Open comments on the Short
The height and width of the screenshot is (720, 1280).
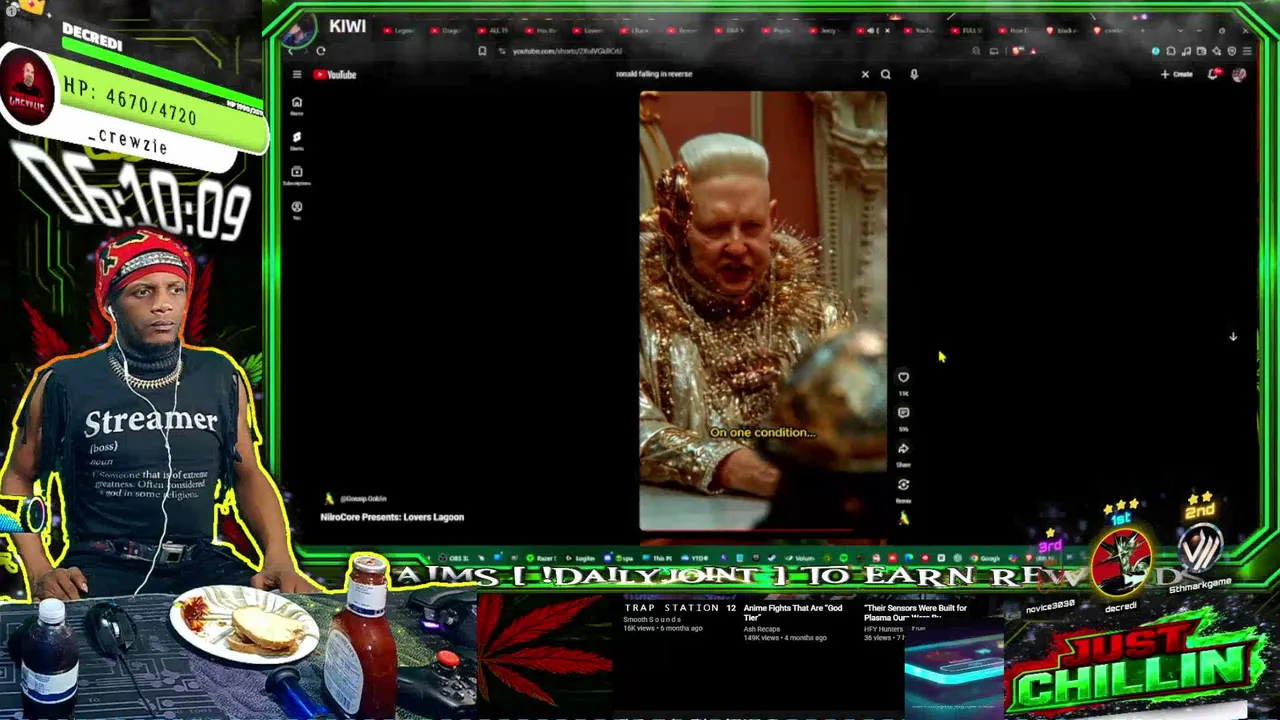tap(903, 413)
